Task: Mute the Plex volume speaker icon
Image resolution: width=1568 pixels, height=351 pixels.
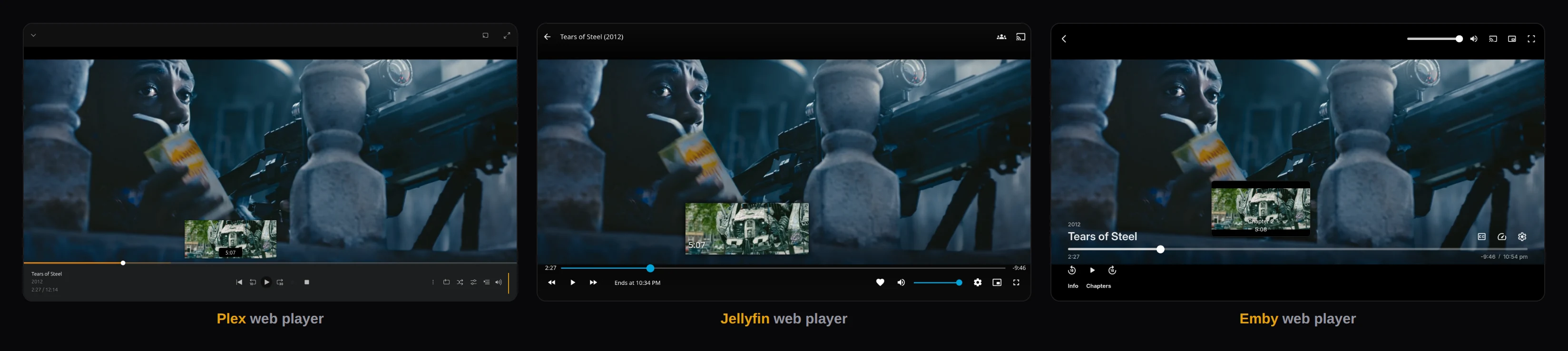Action: pyautogui.click(x=499, y=282)
